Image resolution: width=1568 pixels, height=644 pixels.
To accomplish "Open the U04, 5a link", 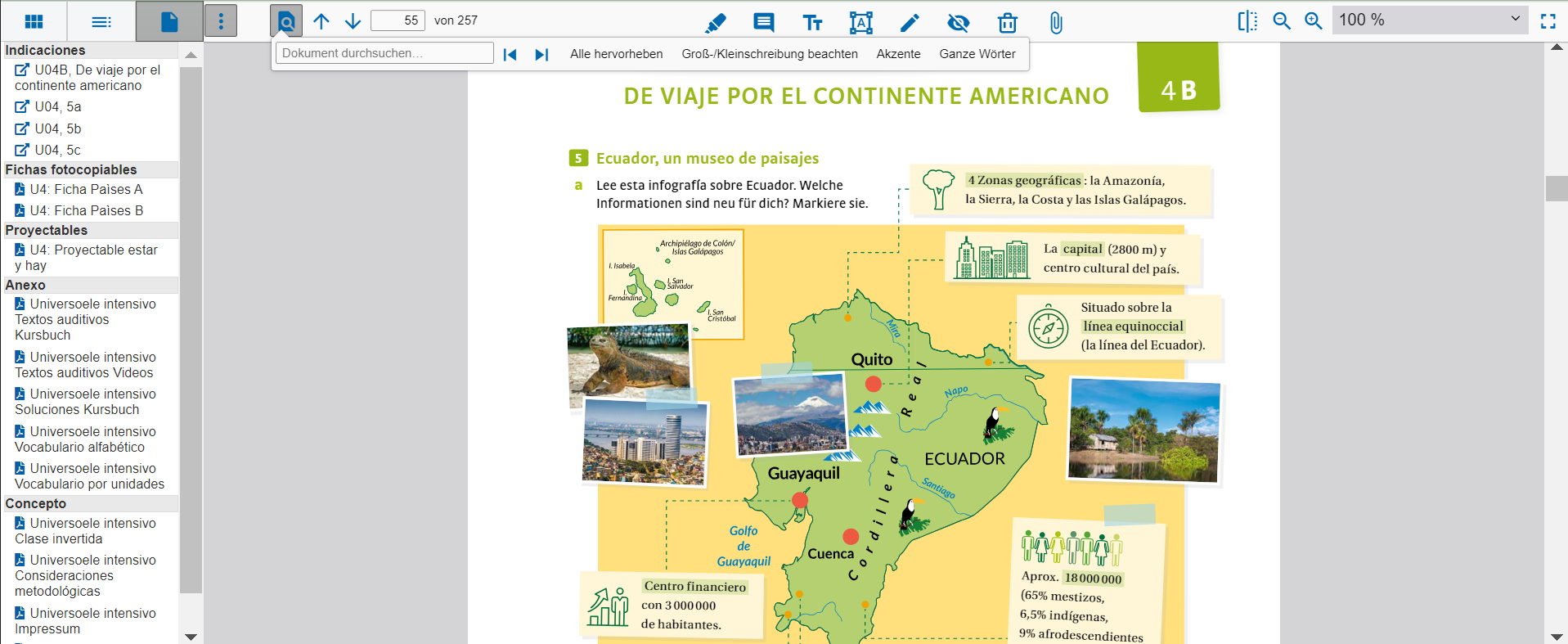I will [49, 106].
